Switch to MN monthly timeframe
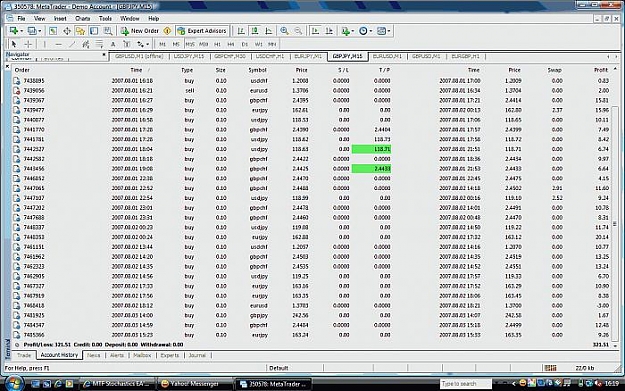The width and height of the screenshot is (625, 391). [x=272, y=44]
